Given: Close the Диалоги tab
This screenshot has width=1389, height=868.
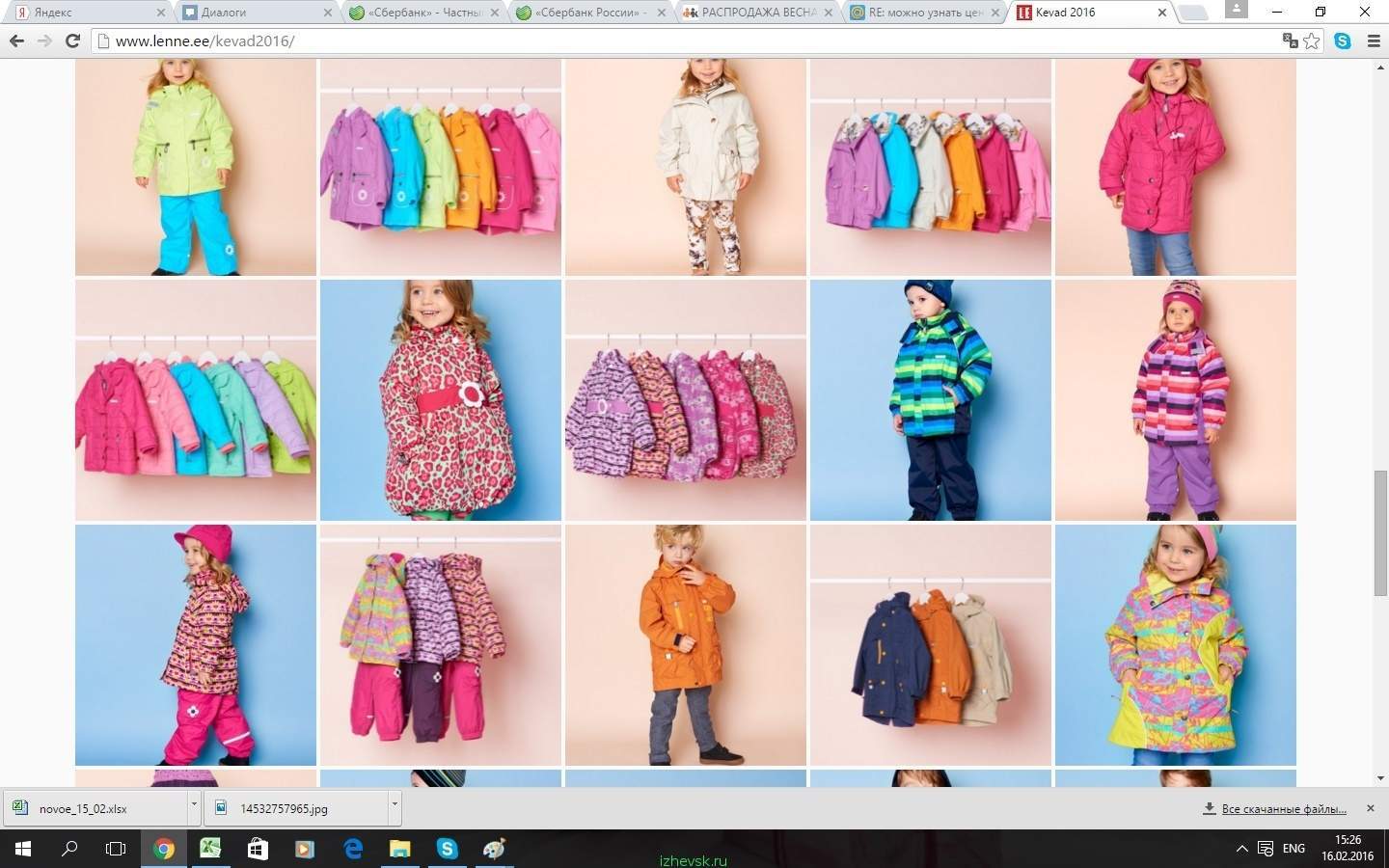Looking at the screenshot, I should [328, 13].
